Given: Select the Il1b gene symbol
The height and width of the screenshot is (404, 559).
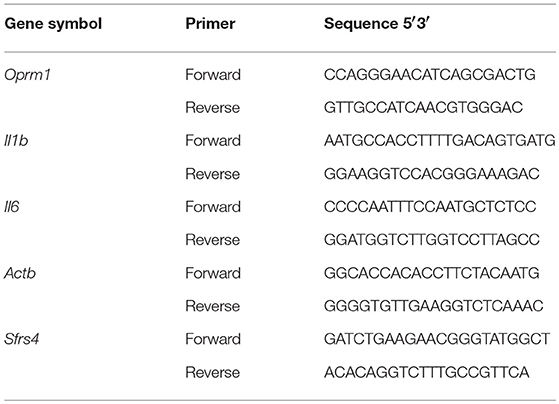Looking at the screenshot, I should coord(16,140).
